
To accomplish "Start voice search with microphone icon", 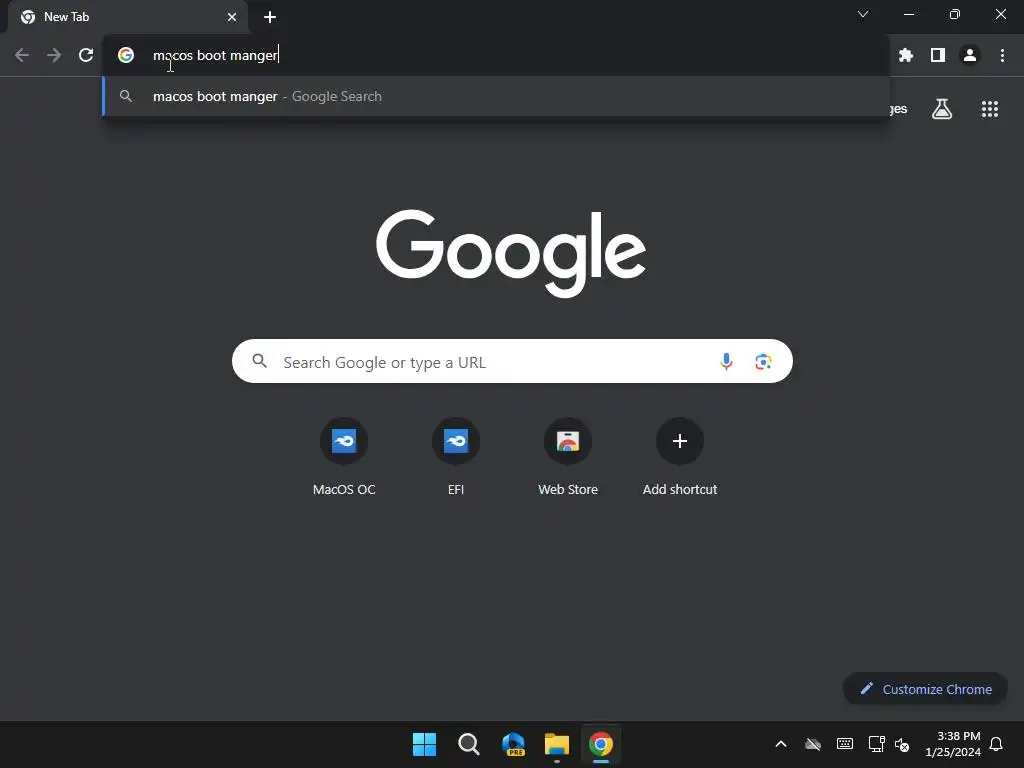I will coord(726,361).
